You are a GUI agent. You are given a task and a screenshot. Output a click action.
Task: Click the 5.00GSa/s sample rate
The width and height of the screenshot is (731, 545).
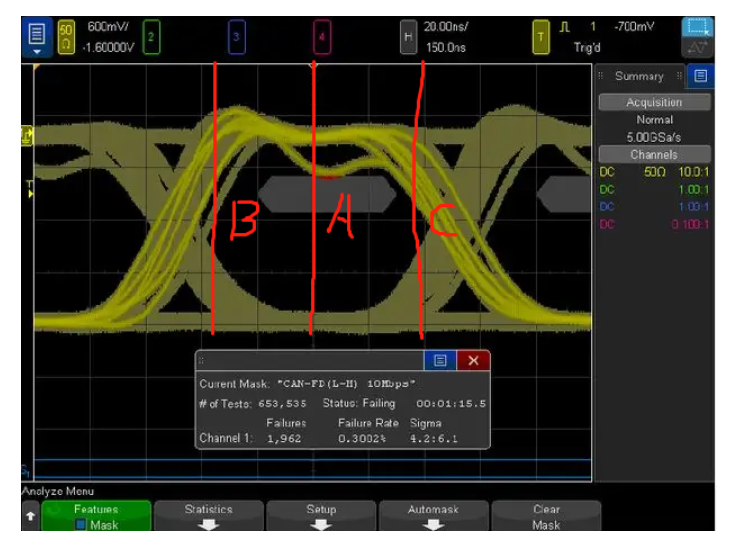click(654, 138)
